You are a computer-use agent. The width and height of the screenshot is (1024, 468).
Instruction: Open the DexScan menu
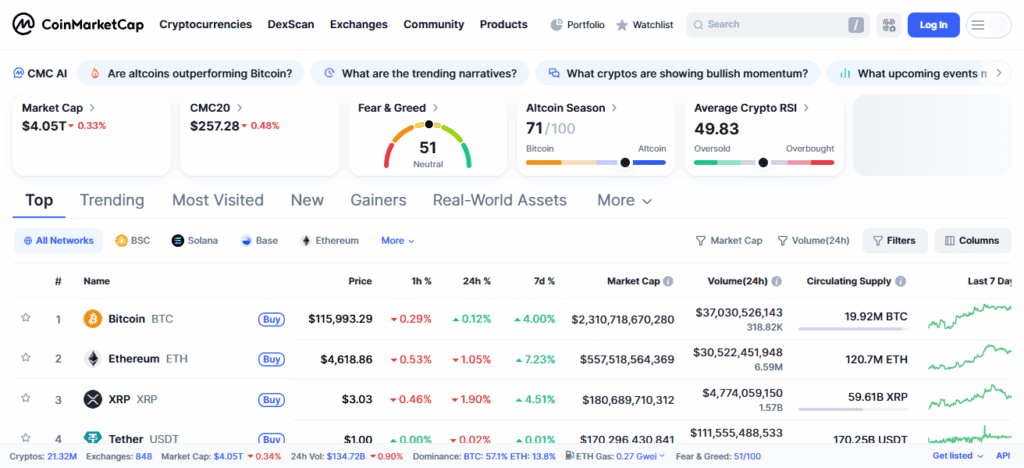point(291,25)
